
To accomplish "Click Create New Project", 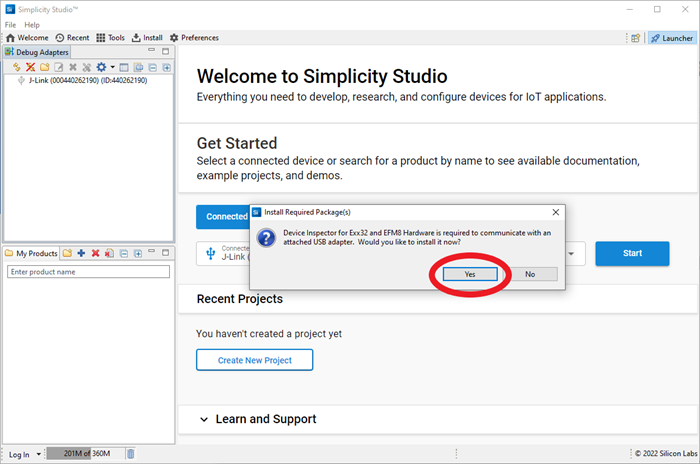I will click(254, 360).
